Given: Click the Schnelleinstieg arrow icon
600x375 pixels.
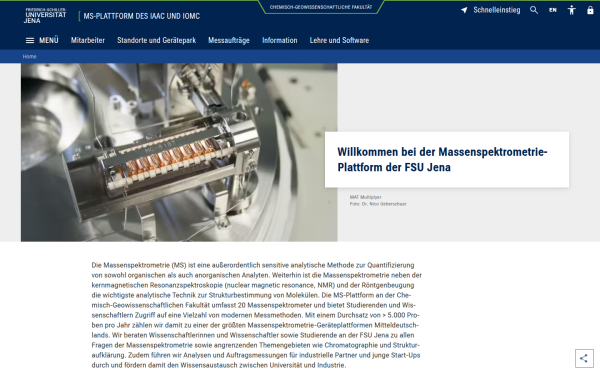Looking at the screenshot, I should coord(464,10).
